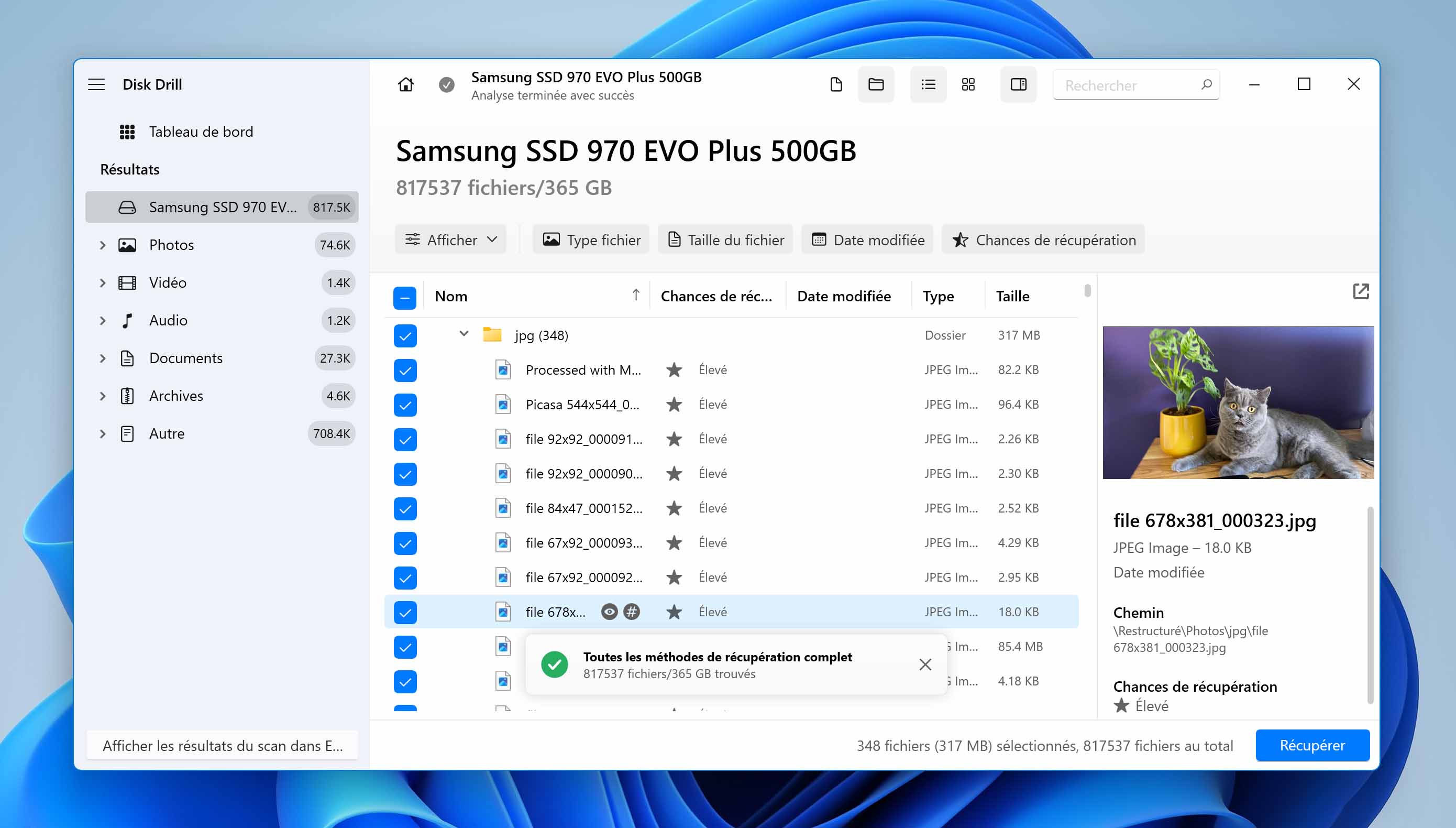Open preview in external window icon
This screenshot has height=828, width=1456.
tap(1361, 292)
